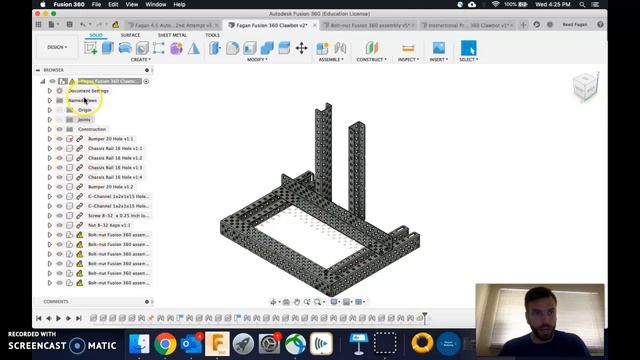Select the Move/Copy cross-arrow tool
The width and height of the screenshot is (640, 360).
coord(302,48)
